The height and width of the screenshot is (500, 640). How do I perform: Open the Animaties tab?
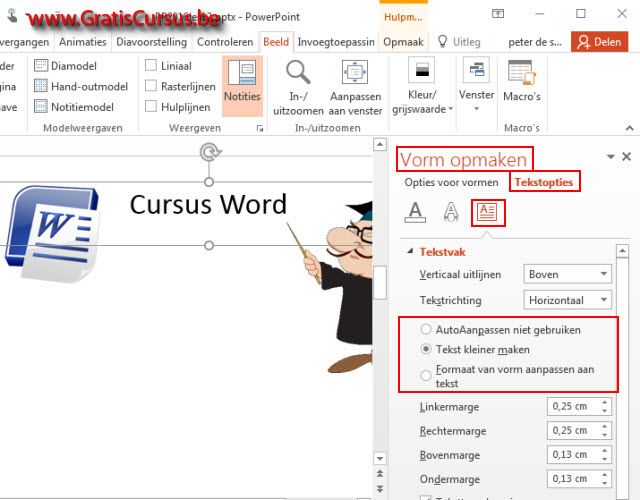pos(82,42)
